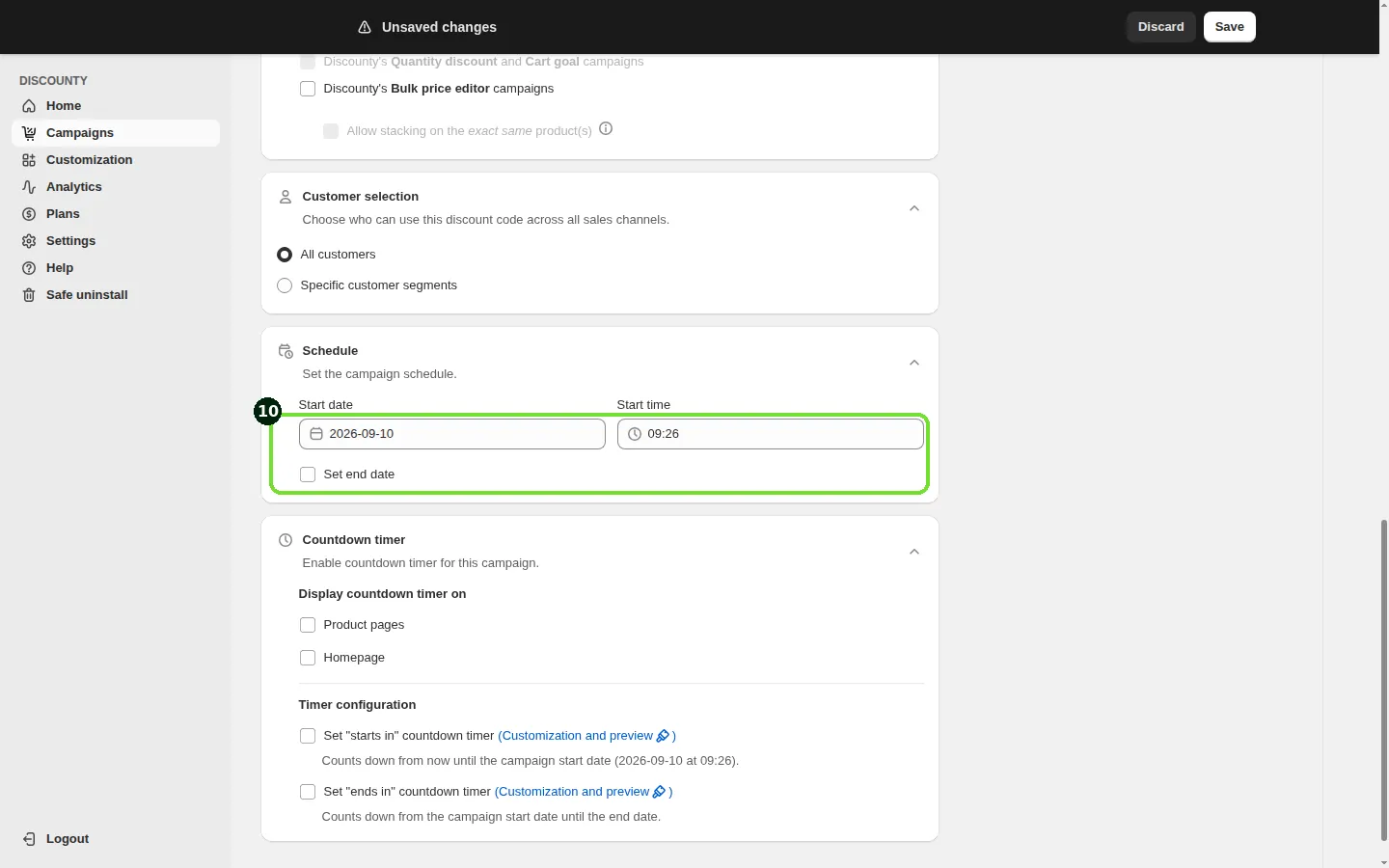
Task: Click the Safe uninstall label in sidebar
Action: (87, 295)
